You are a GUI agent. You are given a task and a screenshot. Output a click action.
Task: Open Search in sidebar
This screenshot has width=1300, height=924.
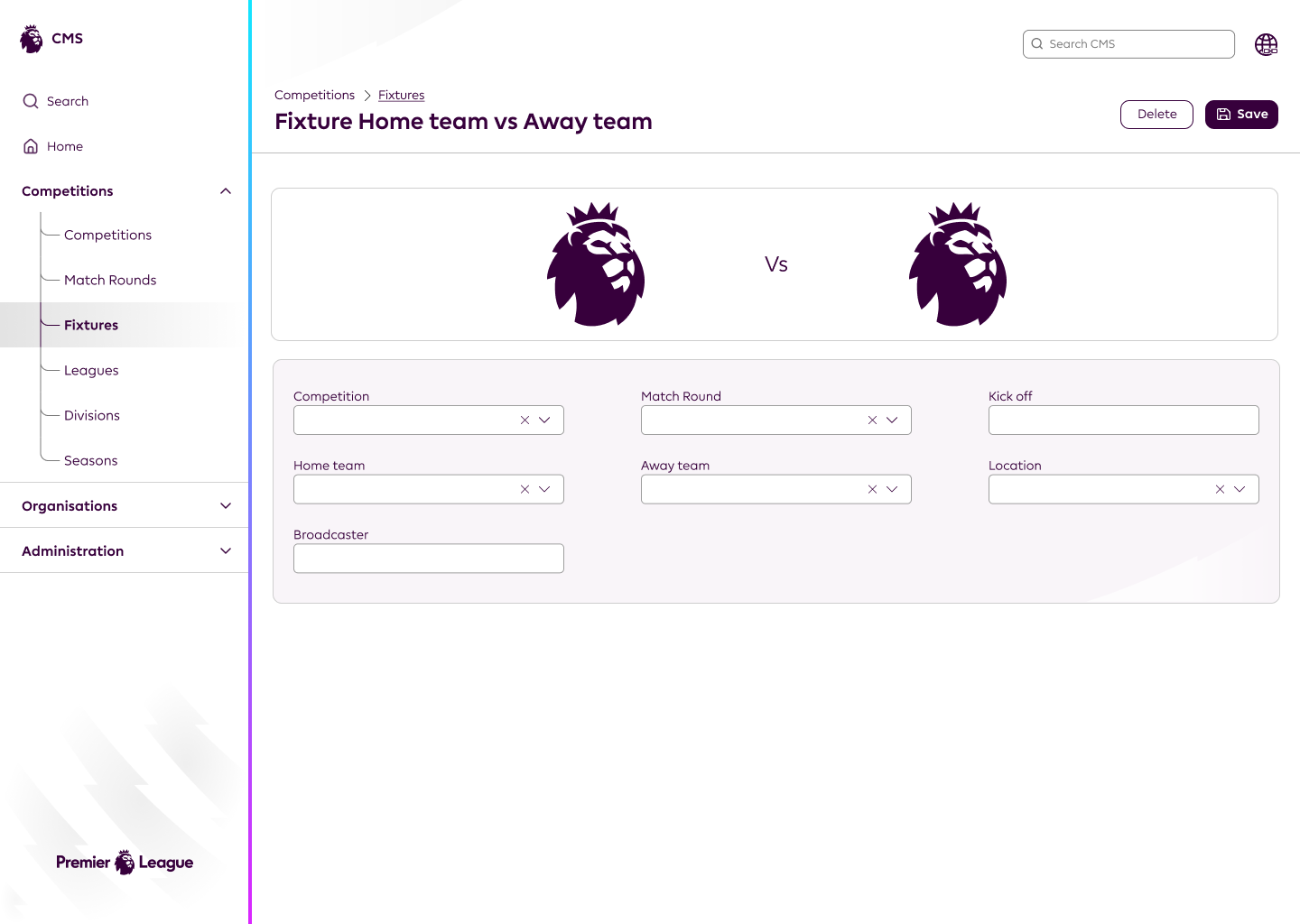pyautogui.click(x=68, y=101)
